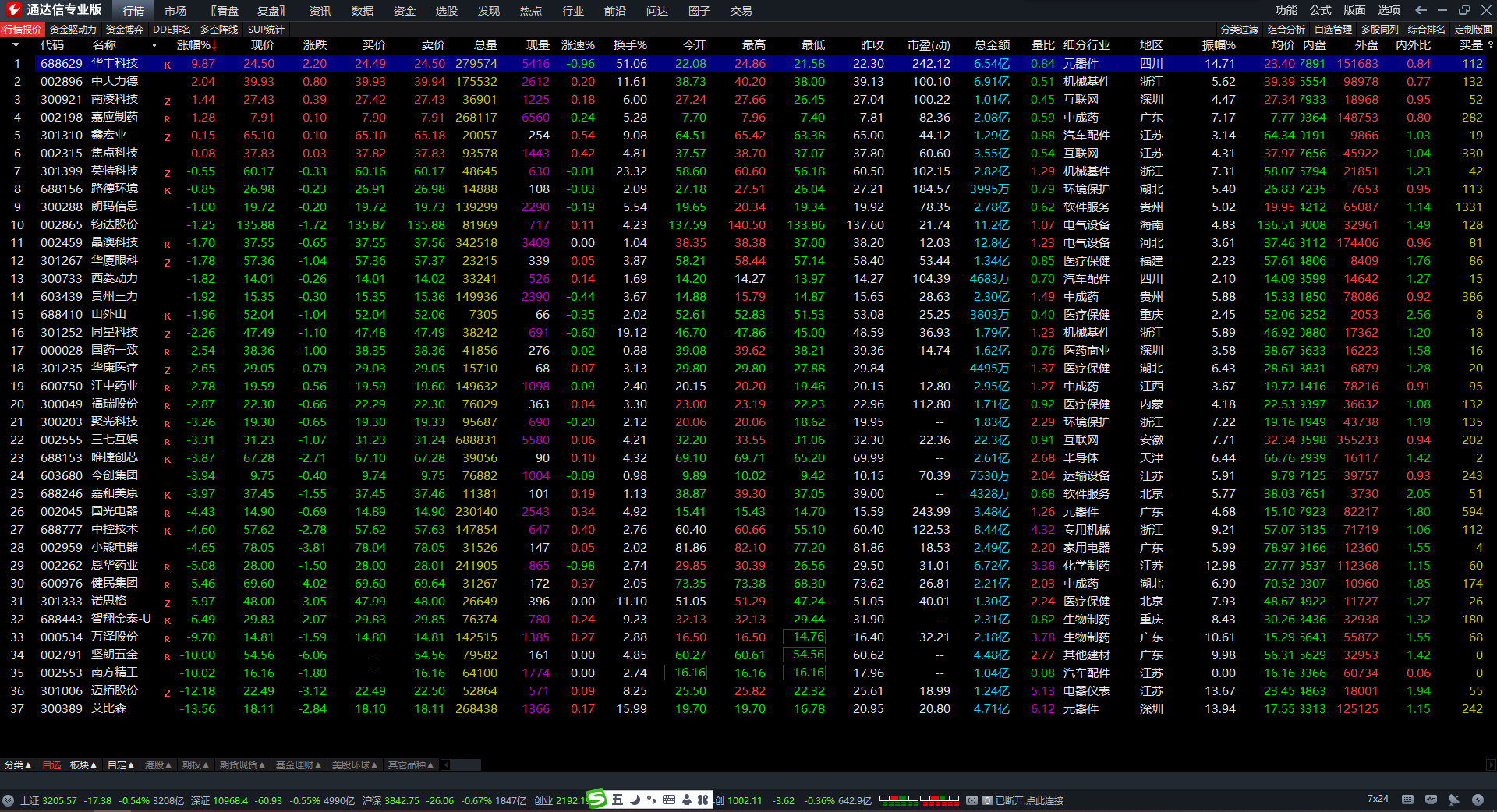Expand the 期权 tab menu
The height and width of the screenshot is (812, 1497).
pos(196,765)
